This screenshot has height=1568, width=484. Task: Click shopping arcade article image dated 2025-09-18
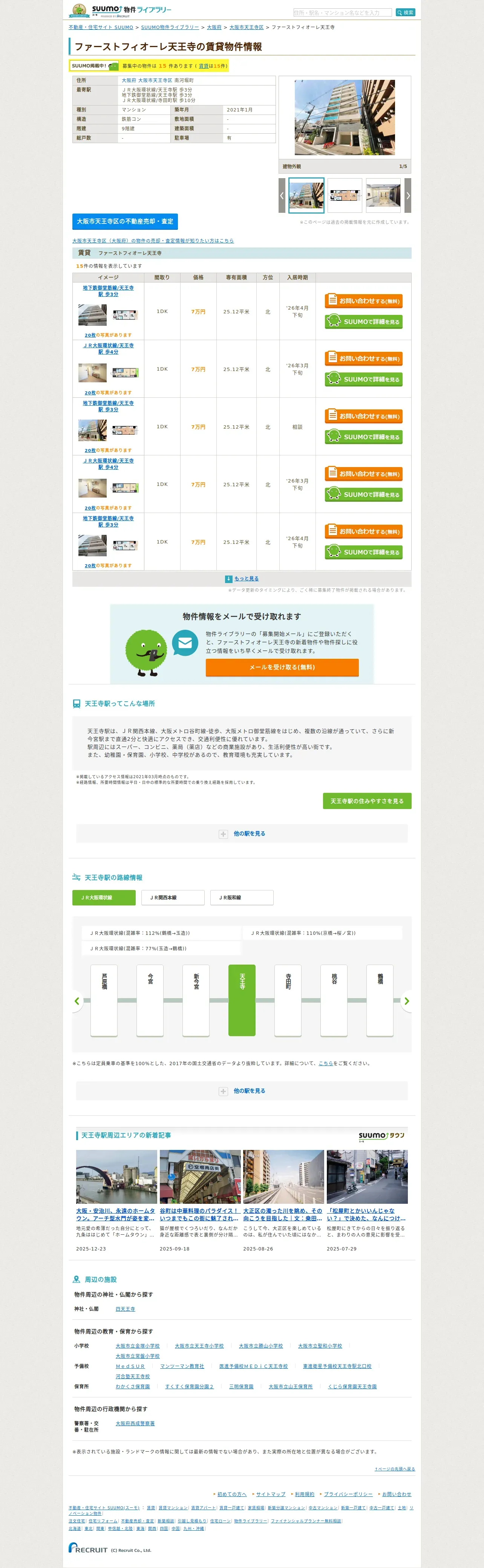pyautogui.click(x=200, y=1177)
